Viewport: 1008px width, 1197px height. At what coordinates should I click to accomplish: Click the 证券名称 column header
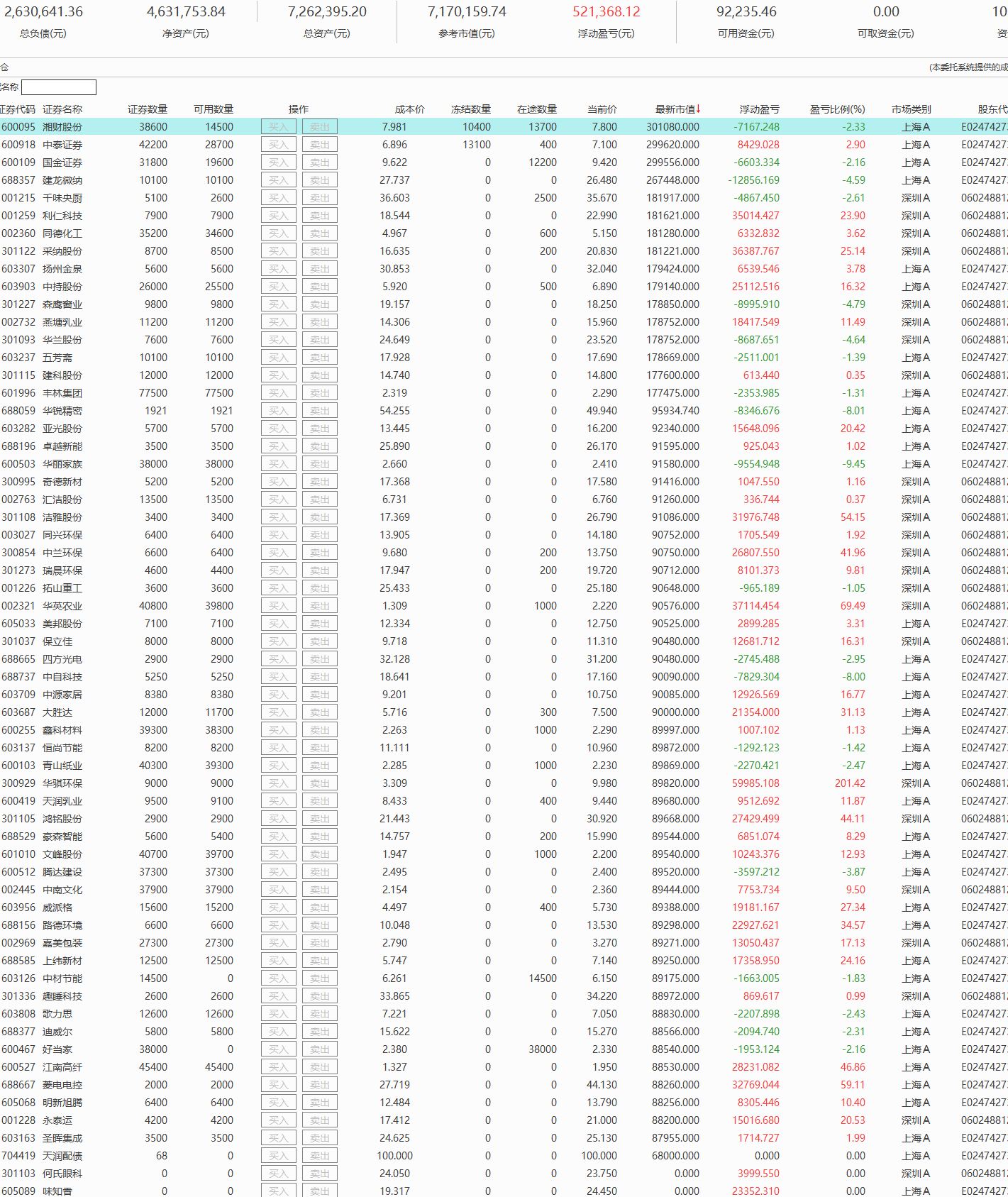(62, 109)
